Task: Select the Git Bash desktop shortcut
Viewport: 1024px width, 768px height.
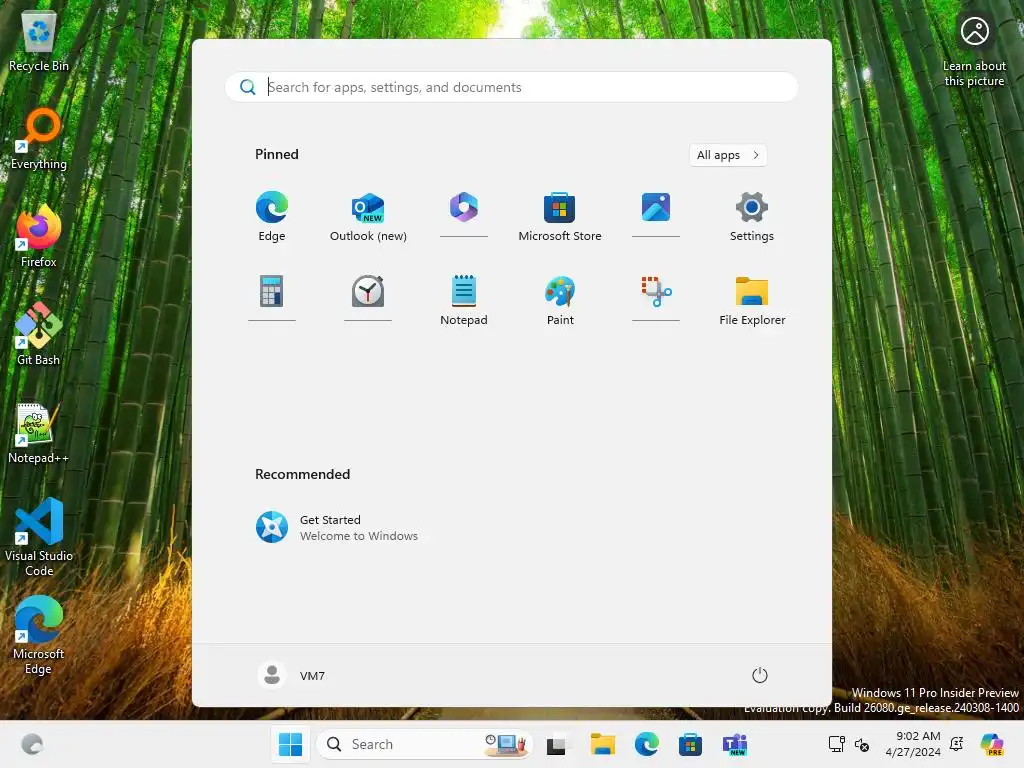Action: [39, 334]
